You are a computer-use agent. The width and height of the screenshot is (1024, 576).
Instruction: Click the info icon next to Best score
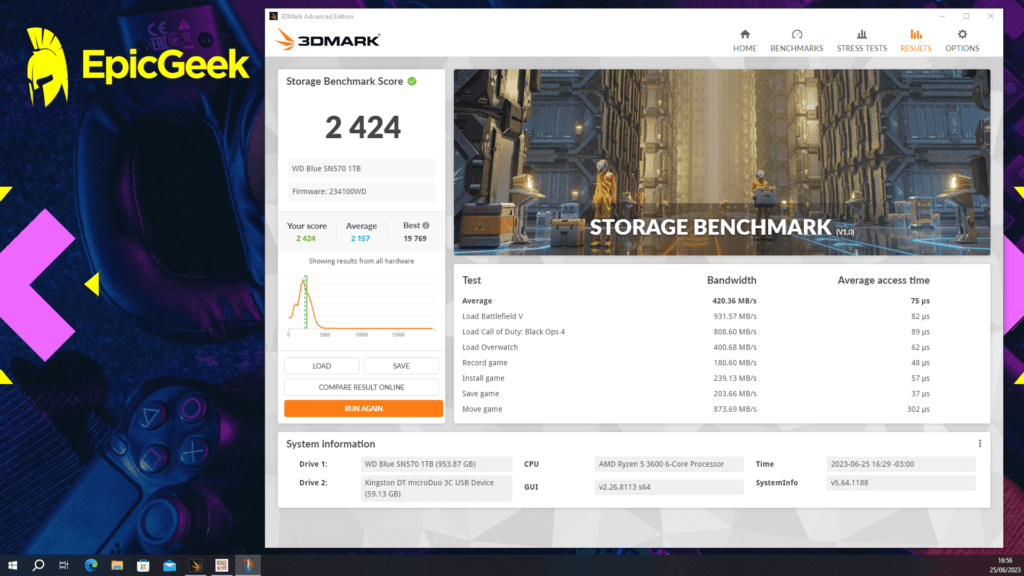point(426,225)
